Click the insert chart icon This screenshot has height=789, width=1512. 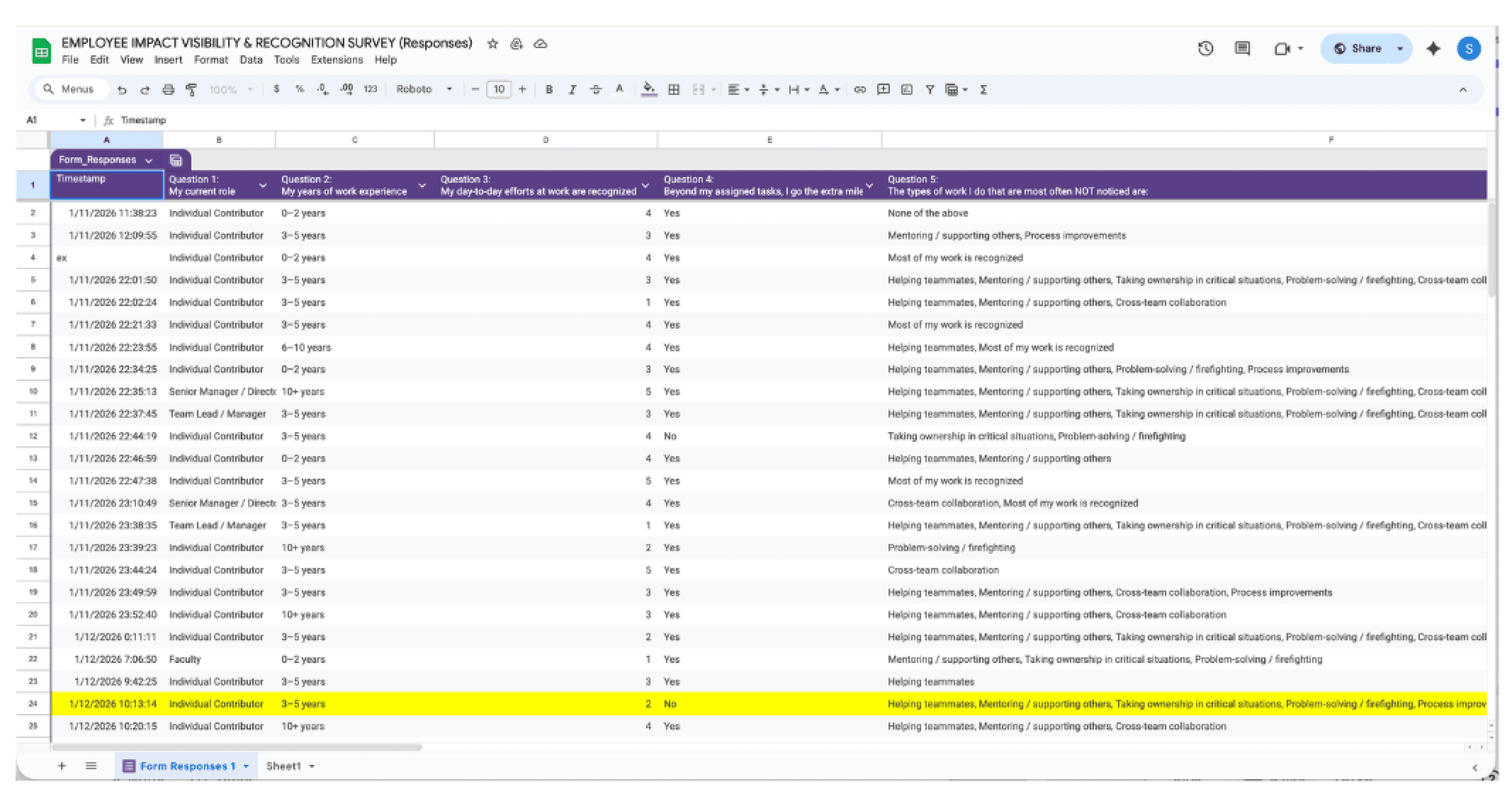[x=906, y=90]
